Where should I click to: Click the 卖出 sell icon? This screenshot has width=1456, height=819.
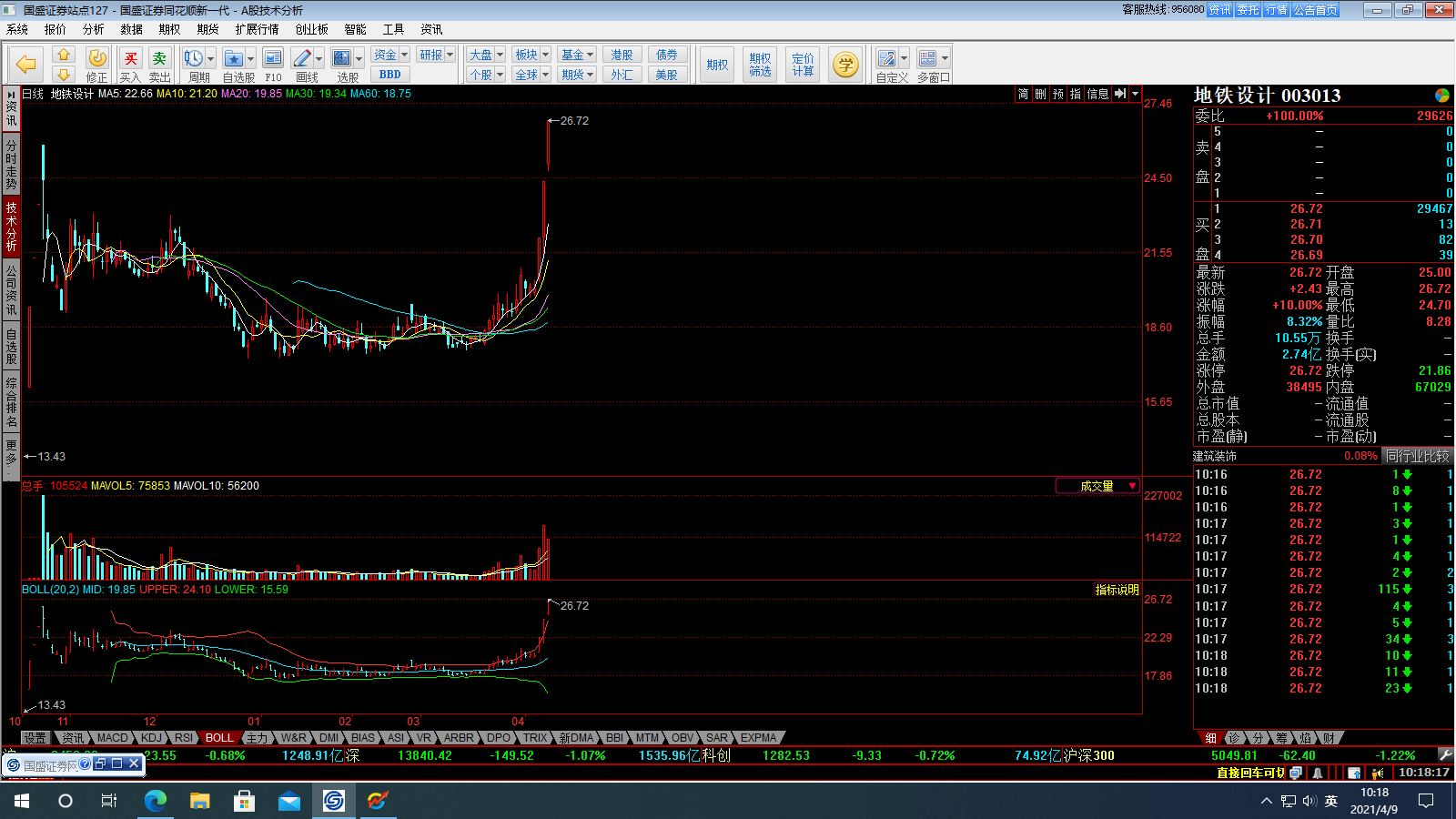(x=159, y=65)
